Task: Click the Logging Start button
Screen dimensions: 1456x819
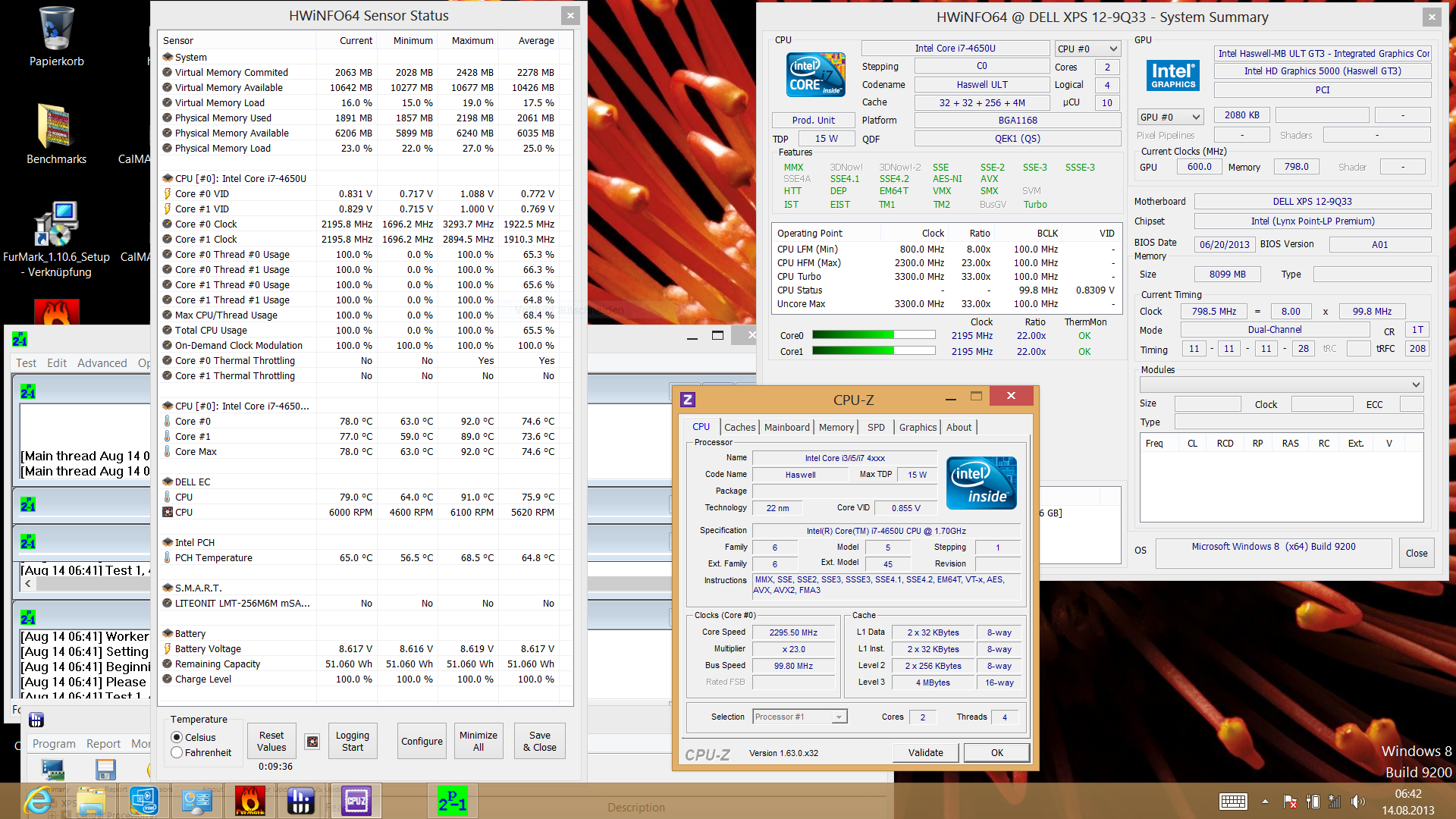Action: pyautogui.click(x=353, y=741)
